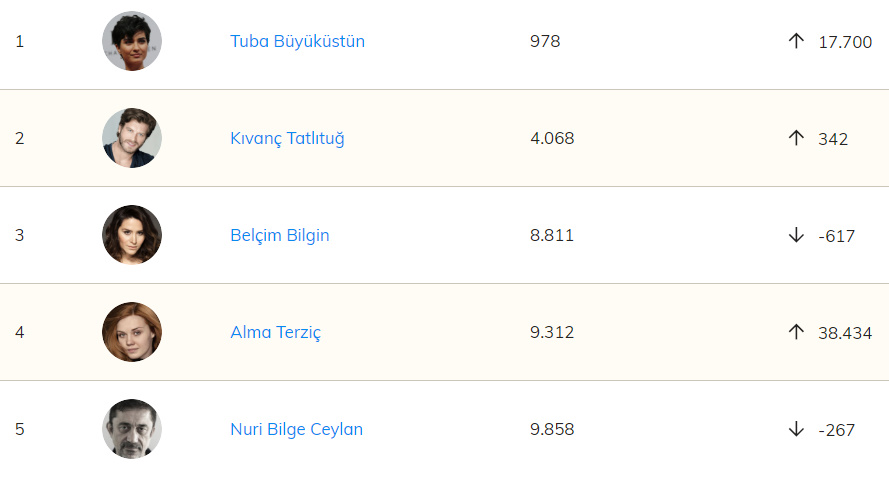Click the up arrow next to 342
The image size is (889, 477).
(796, 138)
